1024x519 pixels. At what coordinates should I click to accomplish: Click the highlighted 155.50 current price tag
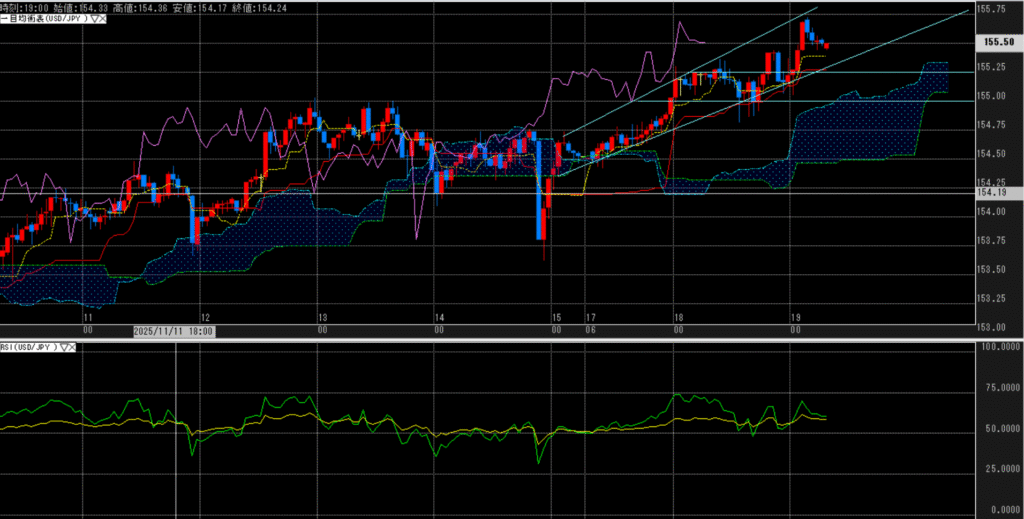click(x=997, y=42)
